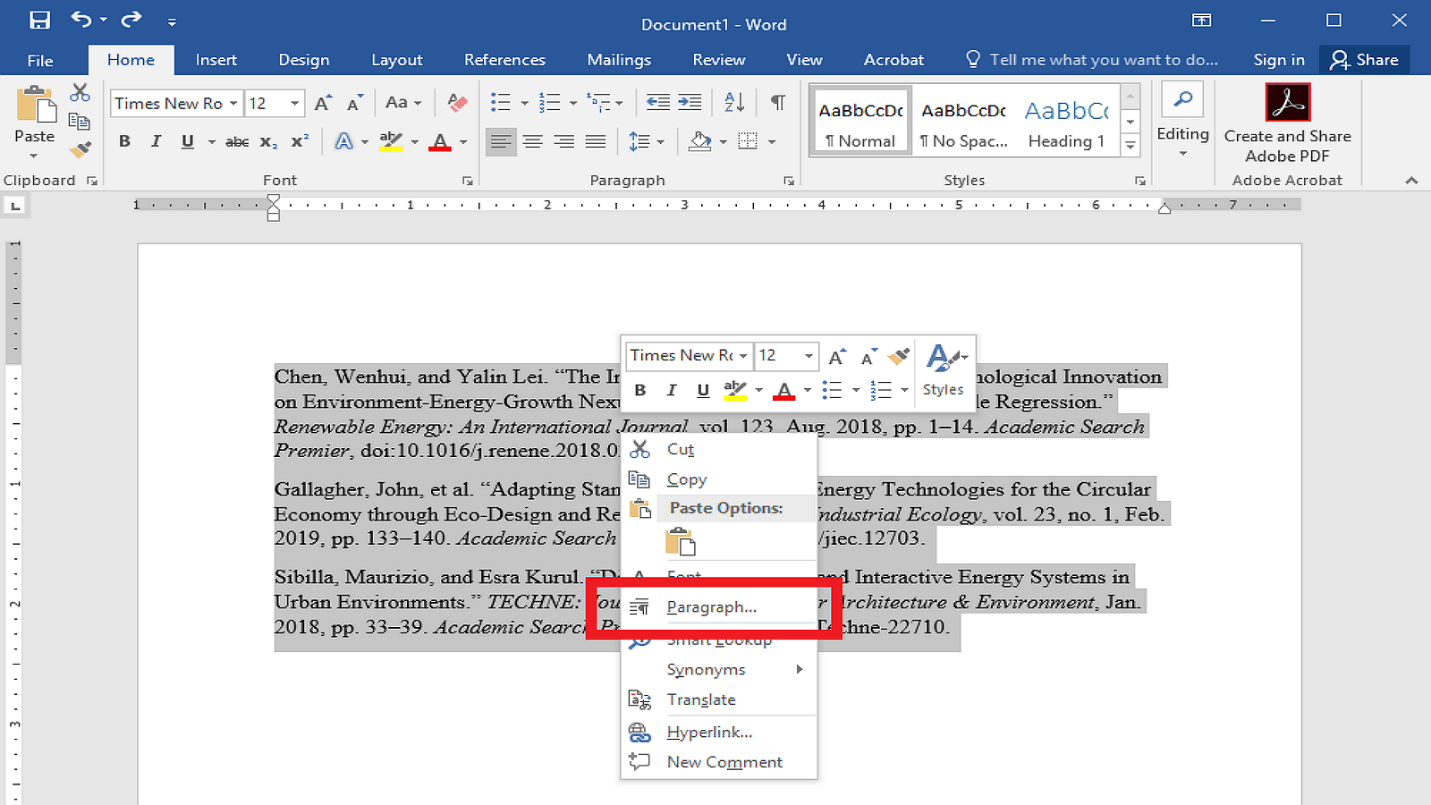
Task: Toggle Bold in the ribbon Font group
Action: tap(125, 142)
